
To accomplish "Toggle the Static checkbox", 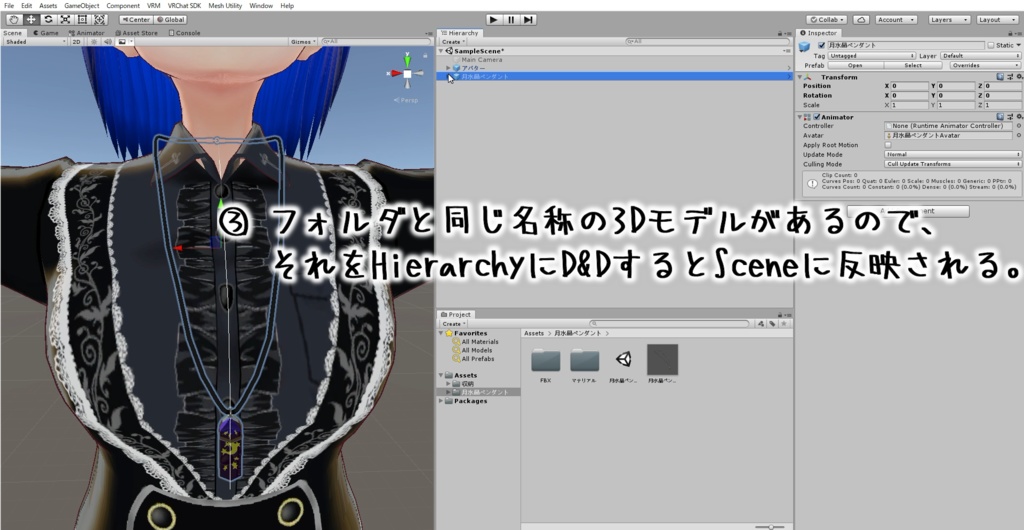I will coord(991,46).
